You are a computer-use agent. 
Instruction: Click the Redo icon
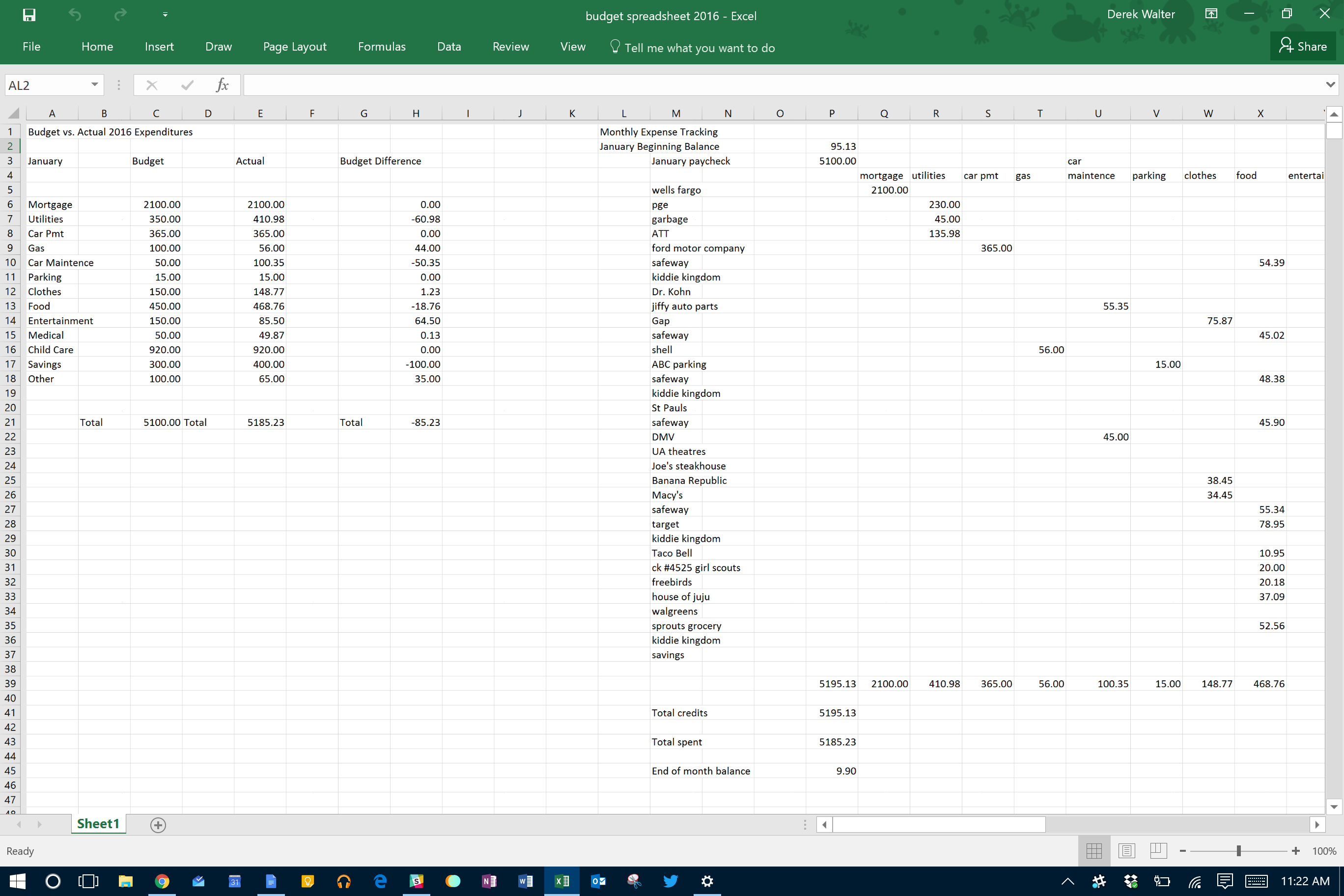point(119,14)
